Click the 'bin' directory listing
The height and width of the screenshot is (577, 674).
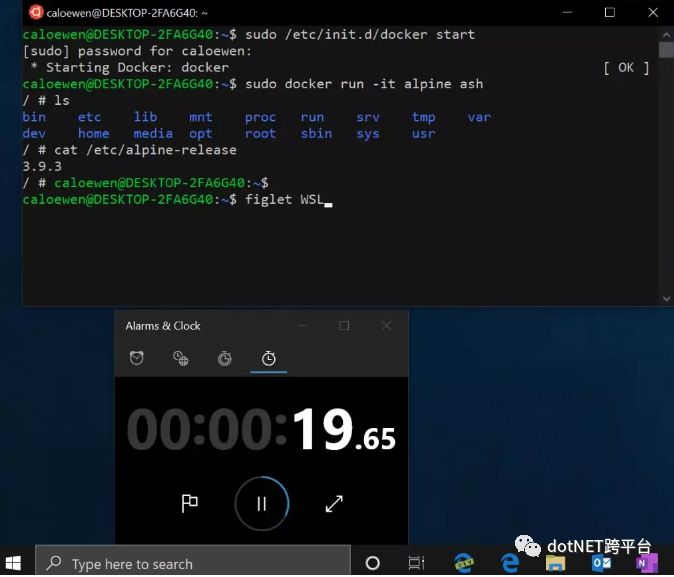pos(34,117)
